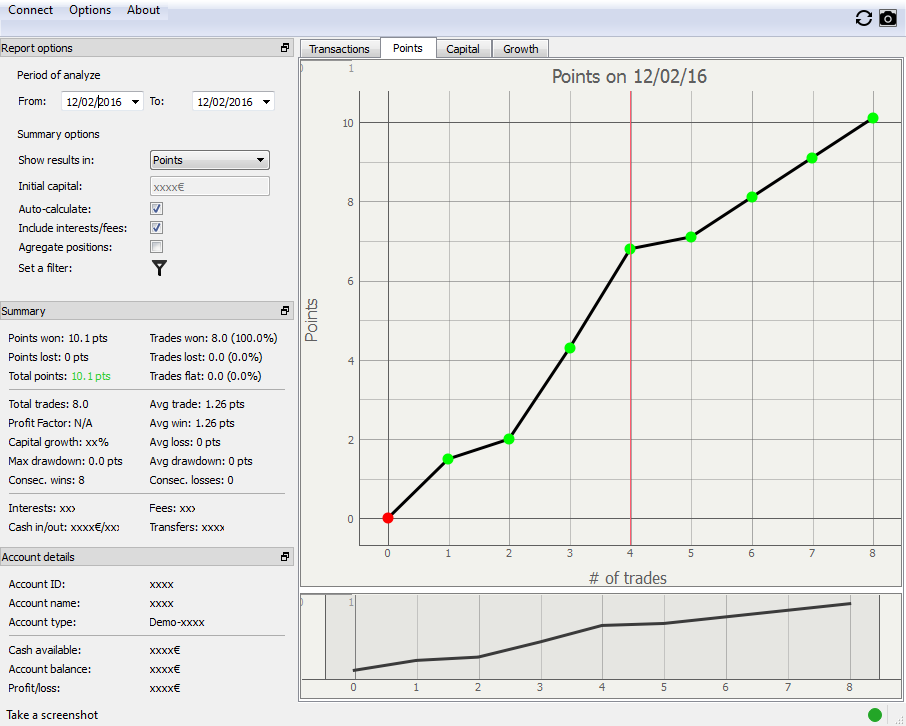
Task: Click the 'Total points: 10.1 pts' value
Action: click(91, 376)
